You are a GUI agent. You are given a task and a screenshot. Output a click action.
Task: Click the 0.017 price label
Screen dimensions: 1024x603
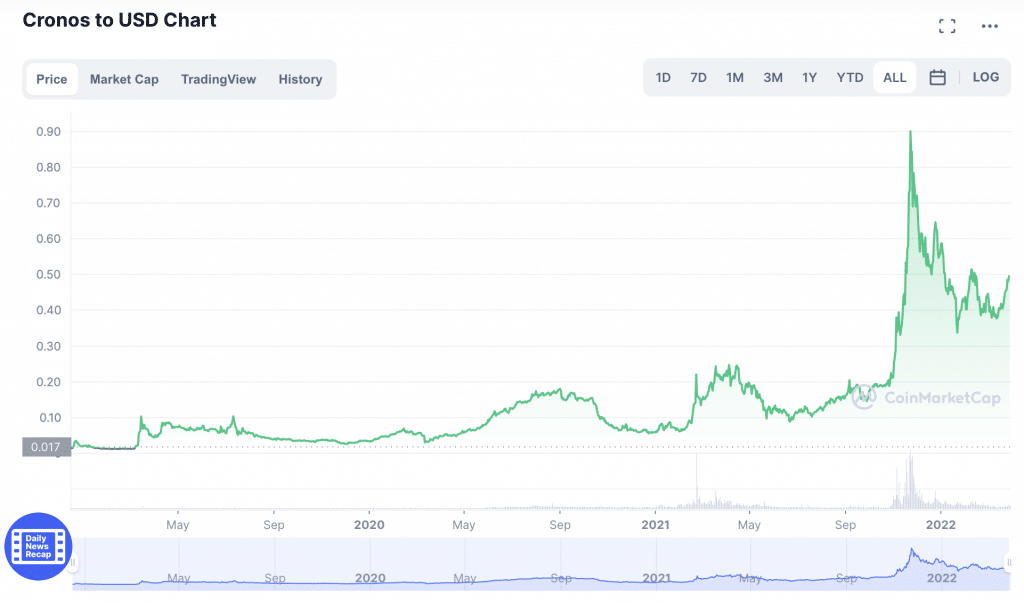point(46,447)
